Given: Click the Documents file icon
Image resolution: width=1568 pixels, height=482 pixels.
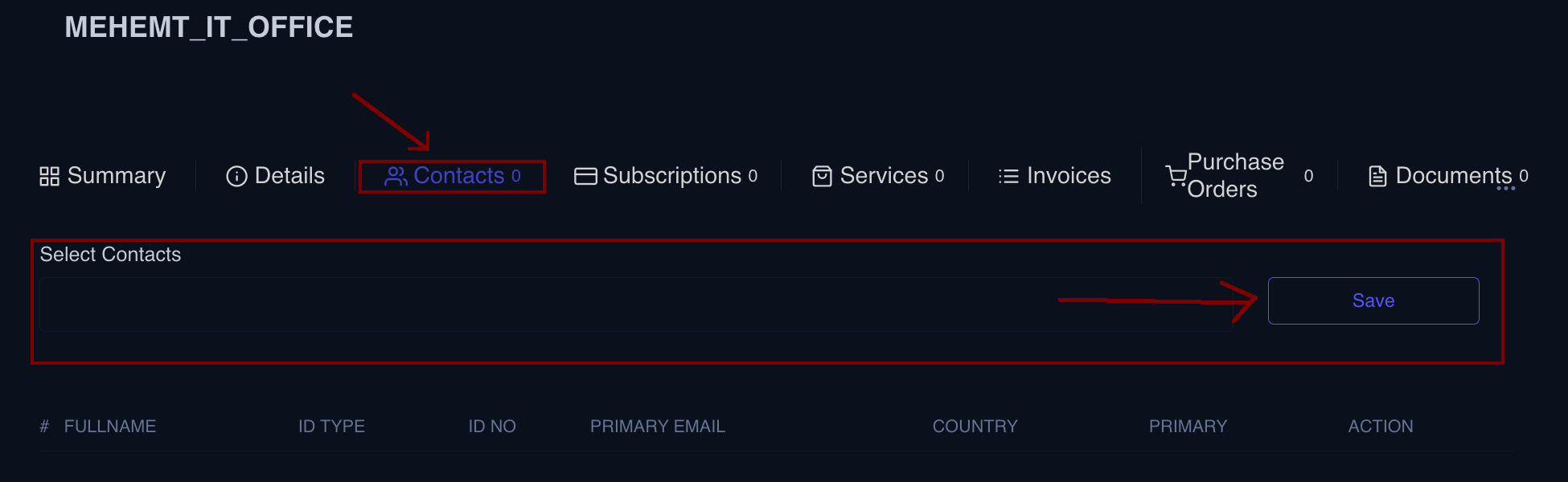Looking at the screenshot, I should point(1377,176).
